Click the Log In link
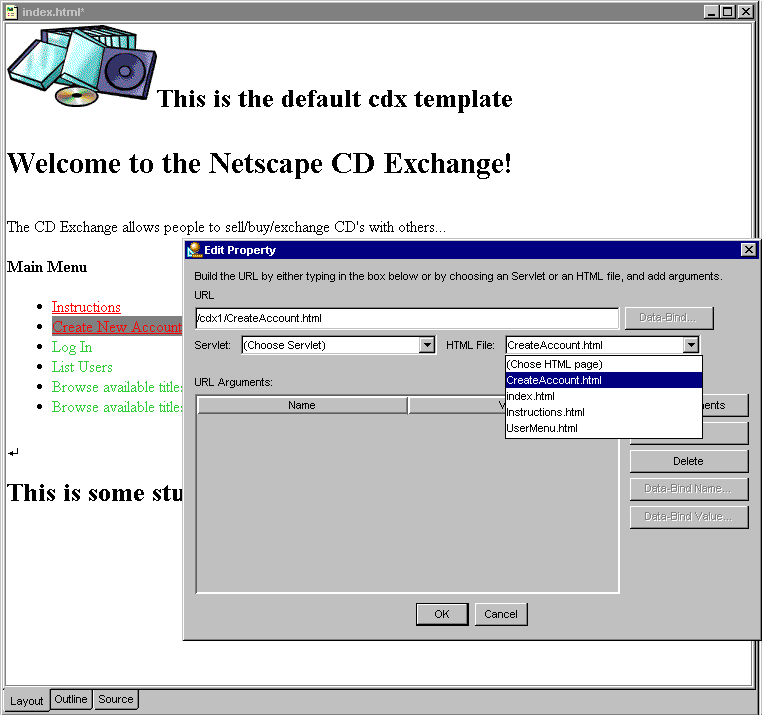 72,347
